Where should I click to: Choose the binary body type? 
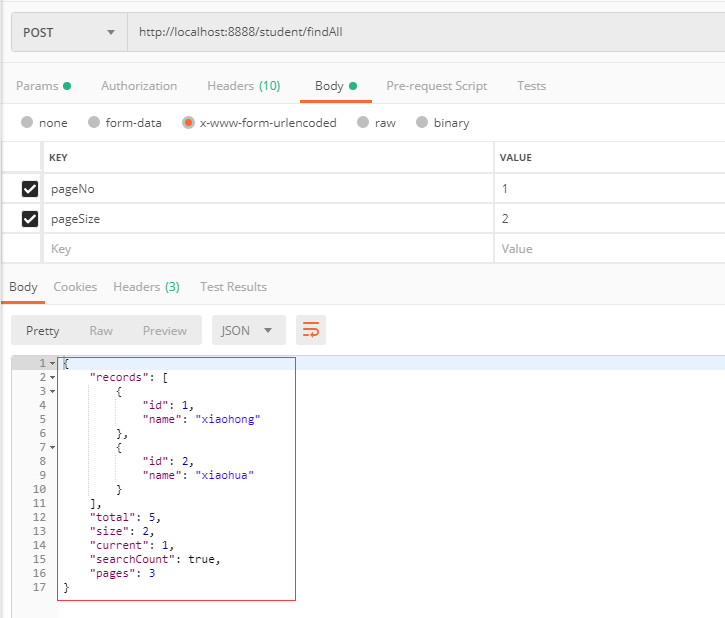click(422, 122)
